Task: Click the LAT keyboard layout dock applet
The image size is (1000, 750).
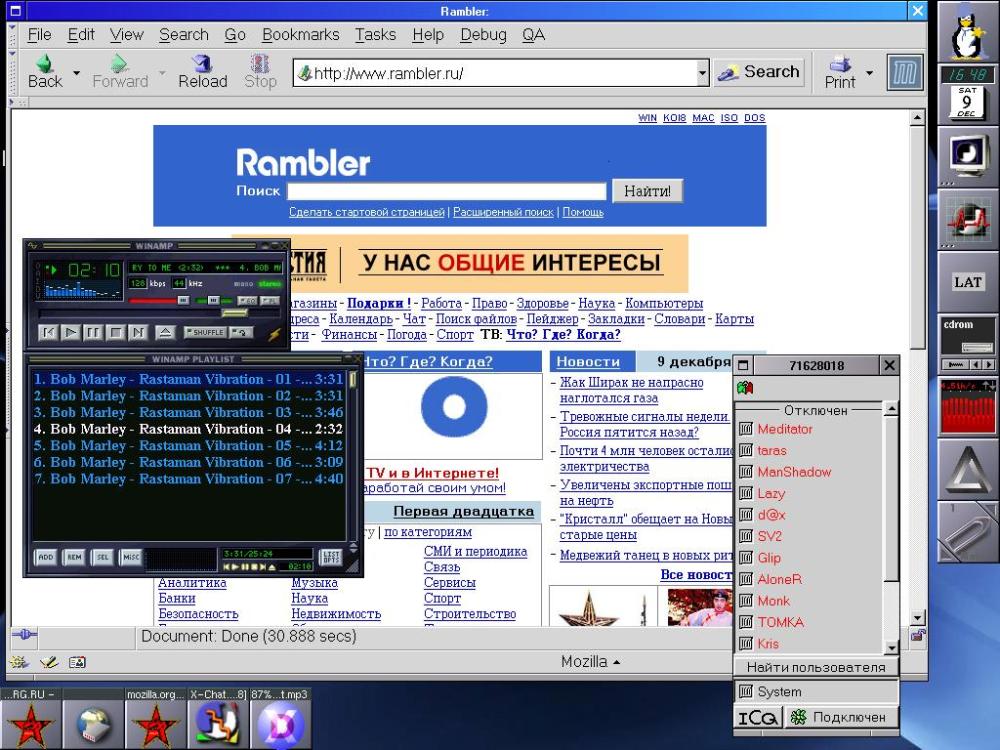Action: pos(968,282)
